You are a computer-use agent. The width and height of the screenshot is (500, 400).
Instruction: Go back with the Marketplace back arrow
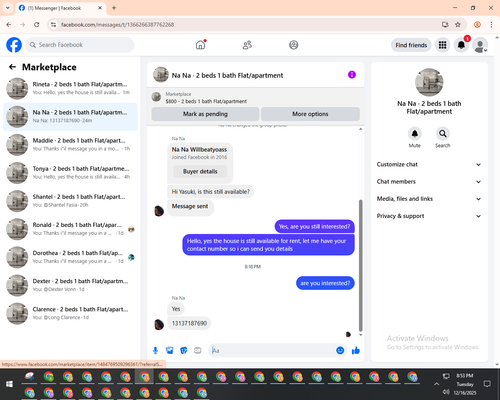click(x=12, y=67)
